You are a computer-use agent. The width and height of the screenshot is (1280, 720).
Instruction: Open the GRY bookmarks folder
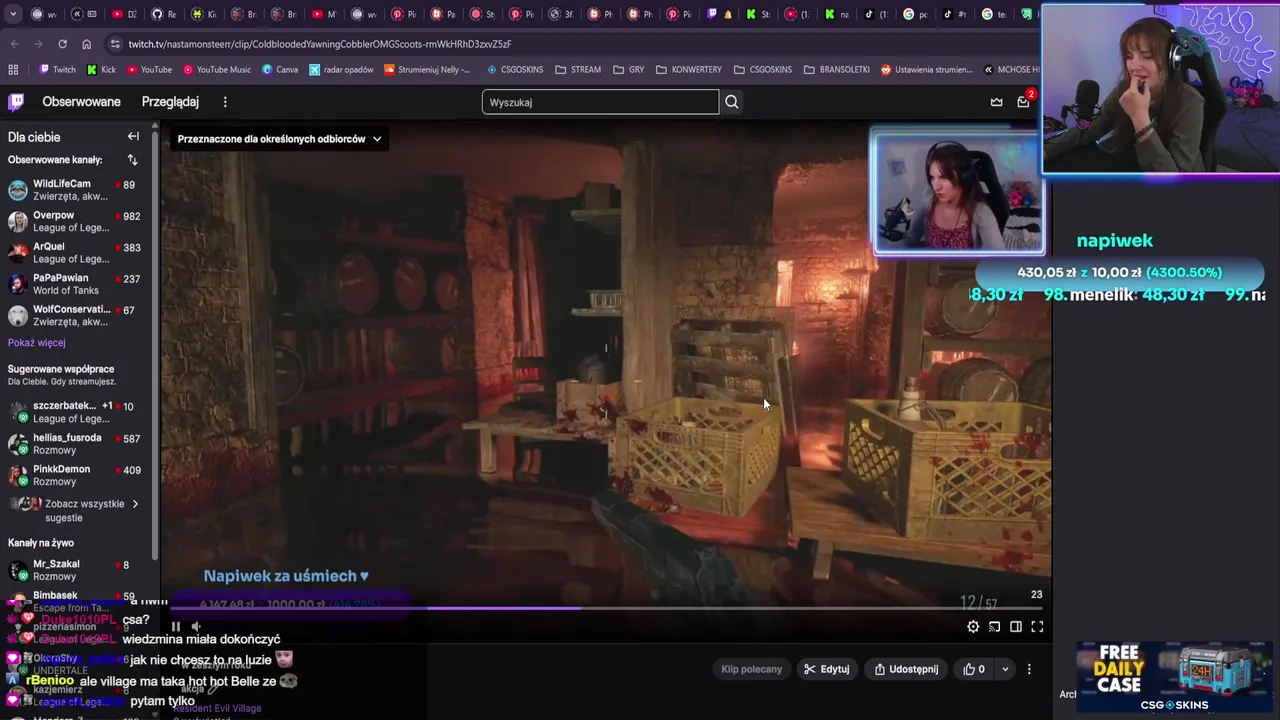coord(628,70)
